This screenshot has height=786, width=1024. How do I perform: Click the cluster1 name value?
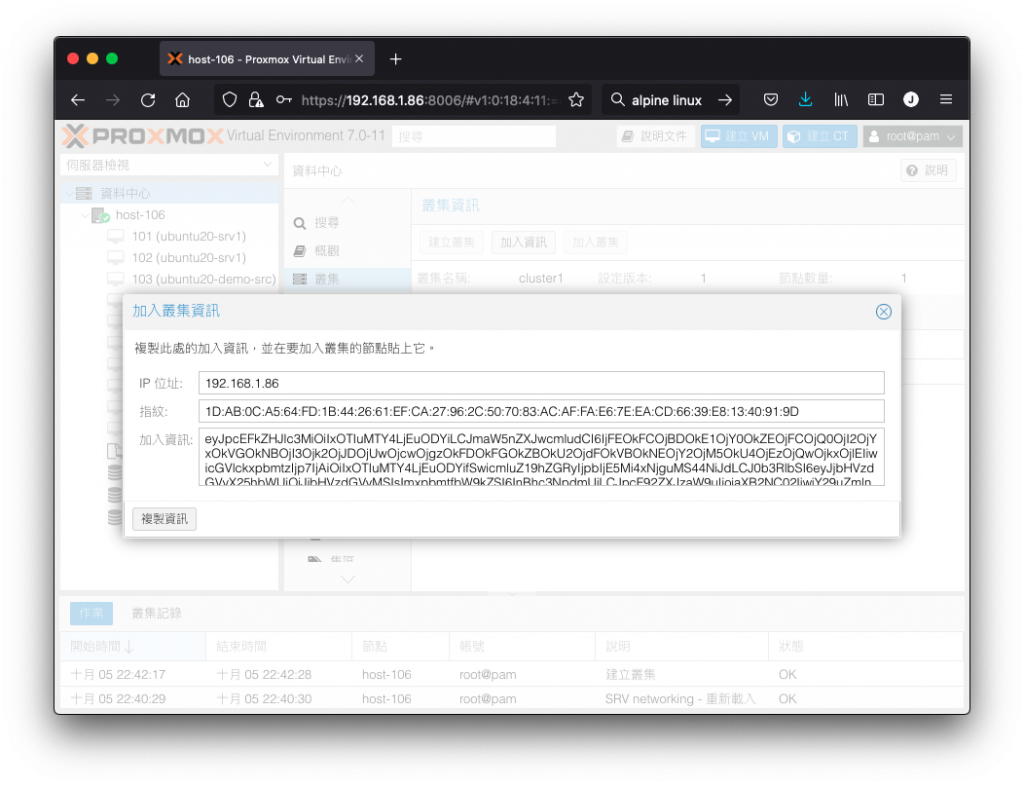[541, 279]
